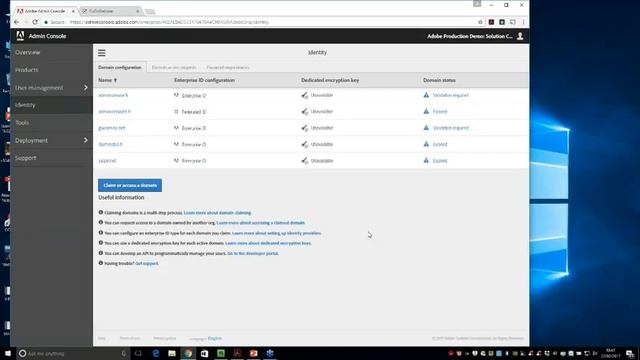The height and width of the screenshot is (360, 640).
Task: Click info icon beside 'Claiming domains' note
Action: coord(101,212)
